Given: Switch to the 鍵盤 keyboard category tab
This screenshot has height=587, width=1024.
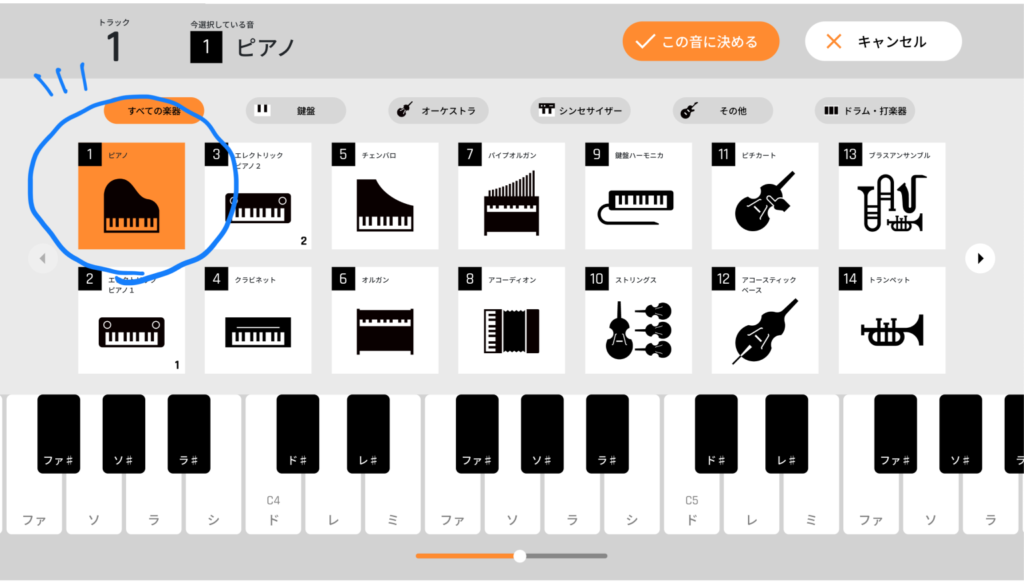Looking at the screenshot, I should pos(296,110).
